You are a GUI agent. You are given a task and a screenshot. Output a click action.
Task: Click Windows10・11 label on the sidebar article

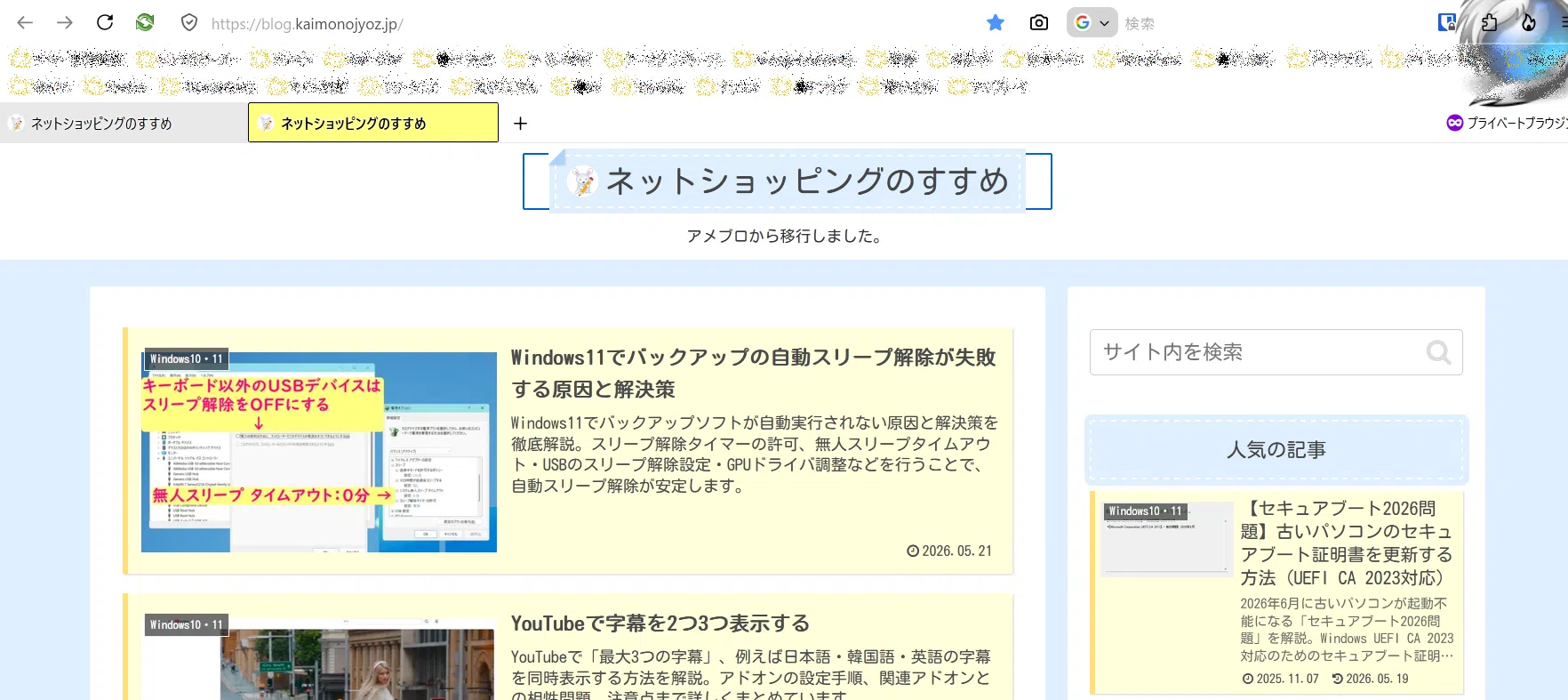(x=1145, y=511)
